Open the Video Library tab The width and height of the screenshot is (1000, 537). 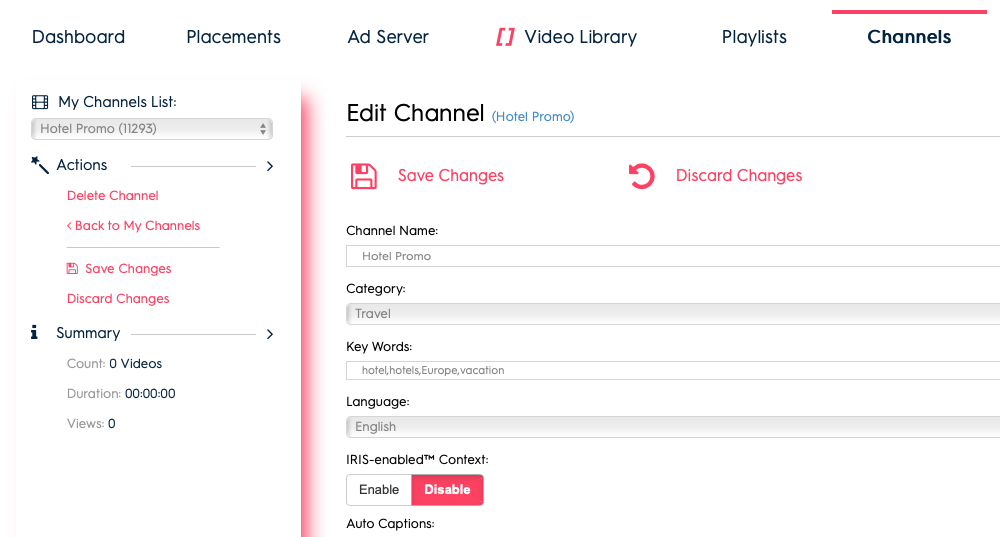pyautogui.click(x=580, y=37)
